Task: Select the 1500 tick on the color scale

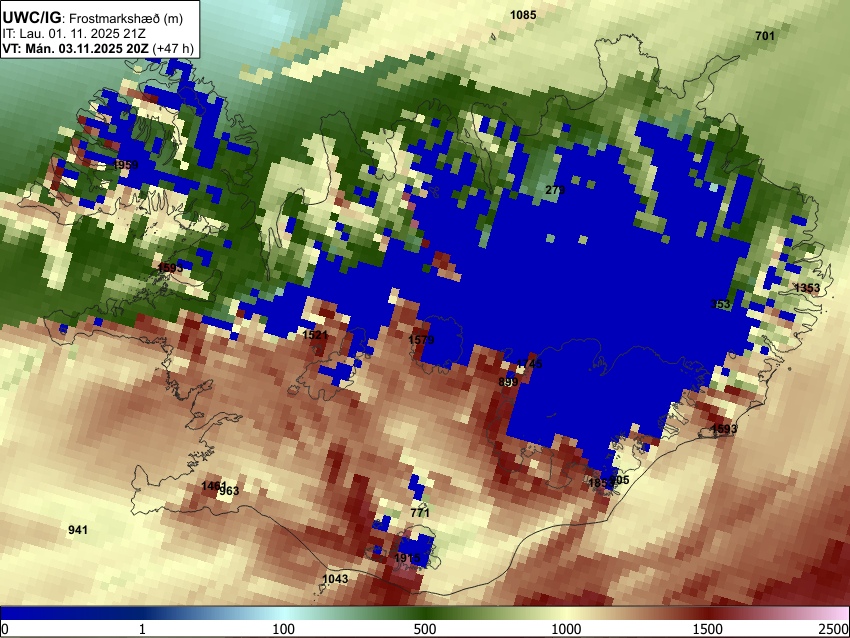Action: click(x=708, y=629)
